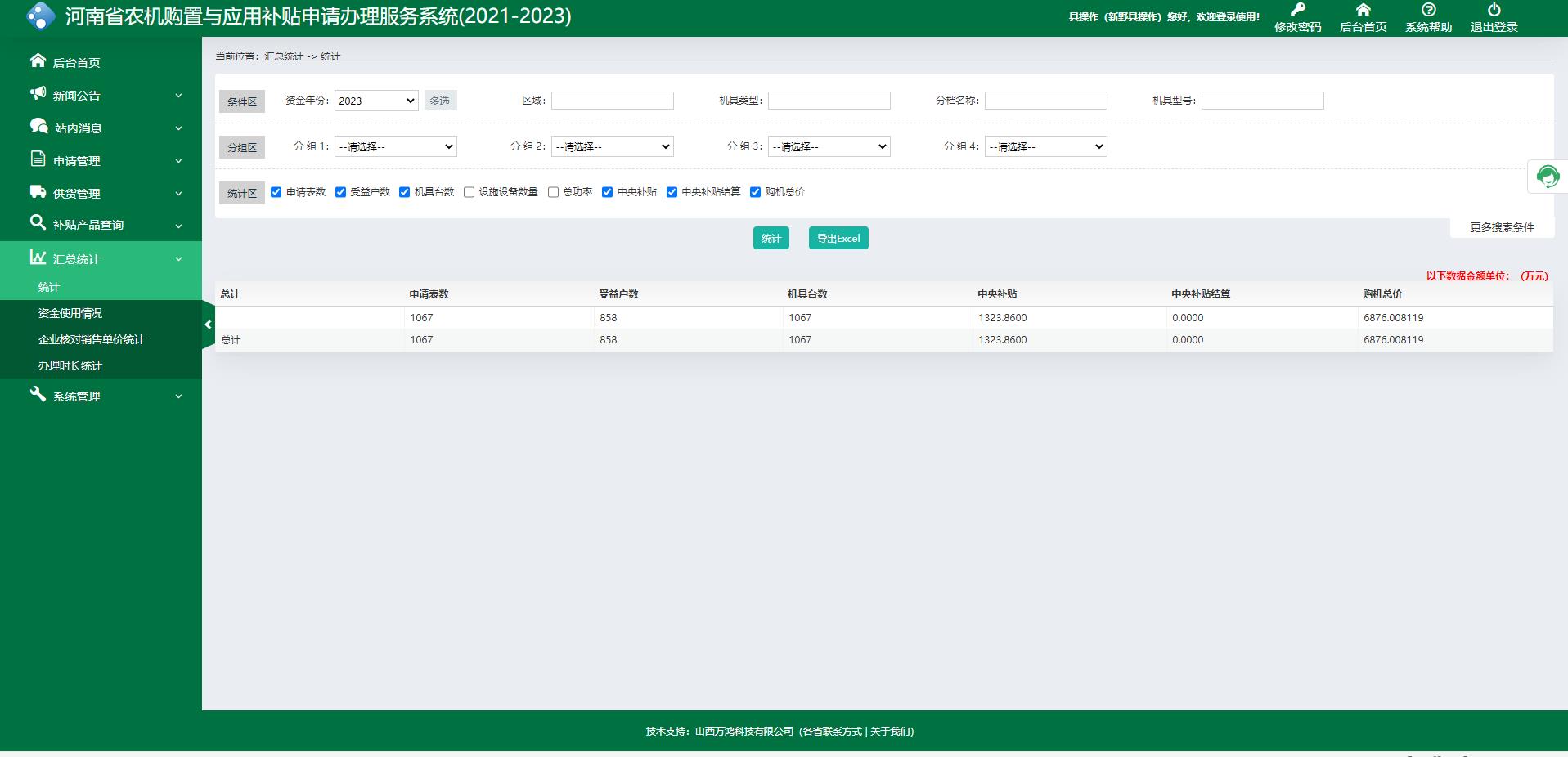Viewport: 1568px width, 757px height.
Task: Uncheck the 中央补贴 checkbox
Action: pyautogui.click(x=607, y=192)
